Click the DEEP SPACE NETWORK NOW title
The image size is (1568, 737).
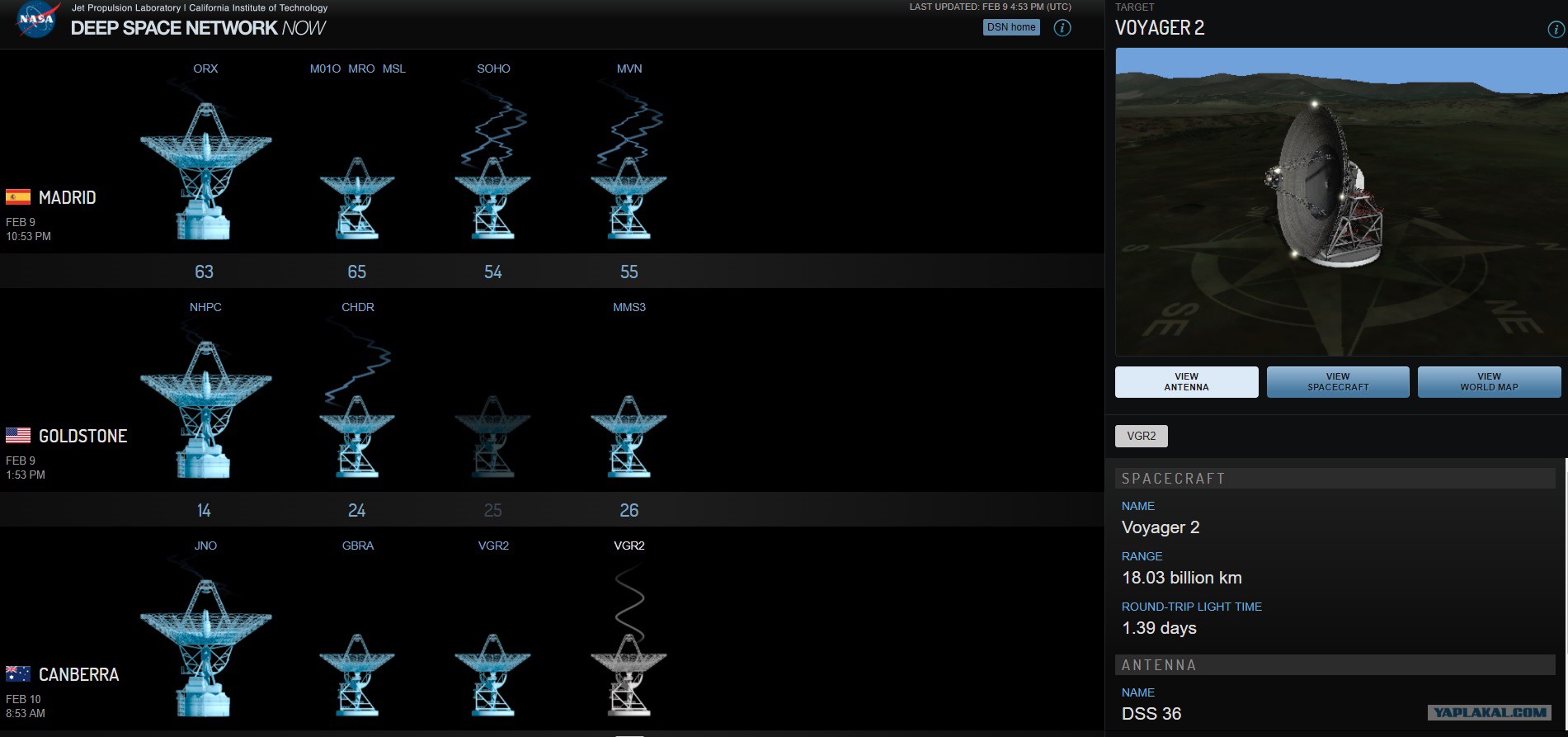tap(198, 28)
